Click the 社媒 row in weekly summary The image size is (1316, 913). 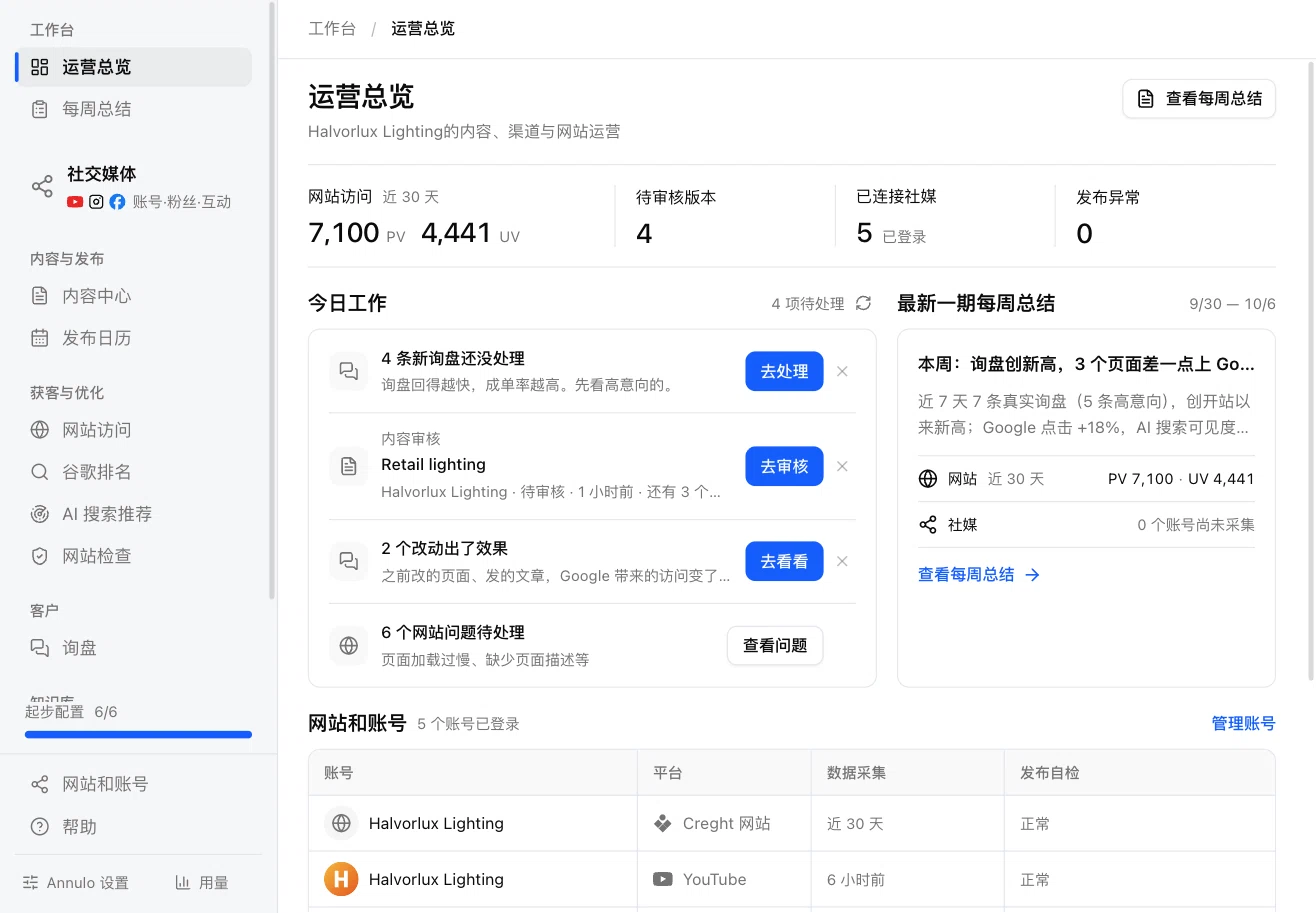[1086, 524]
